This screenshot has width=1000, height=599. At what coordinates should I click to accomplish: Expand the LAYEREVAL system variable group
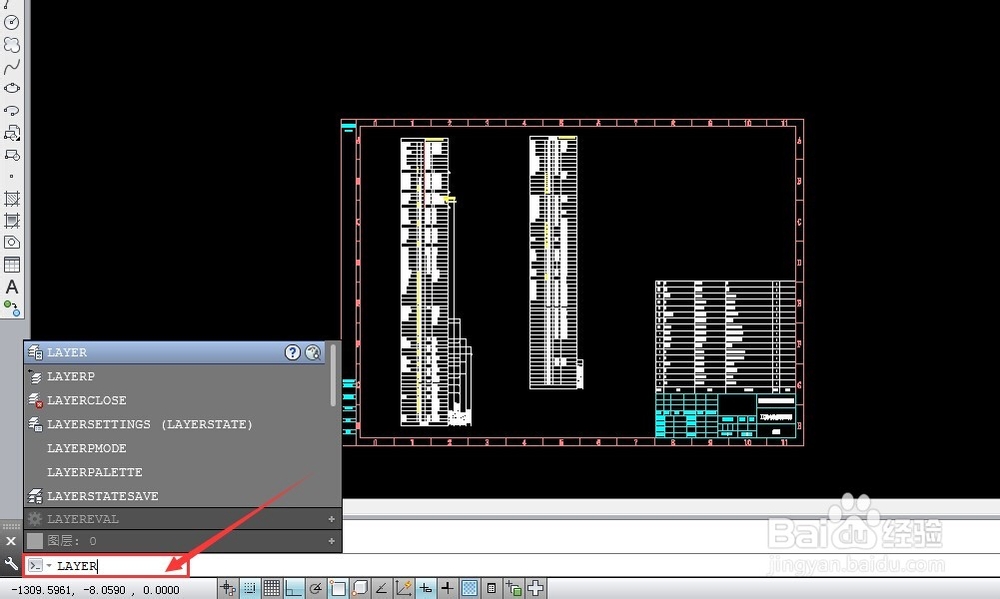(331, 519)
